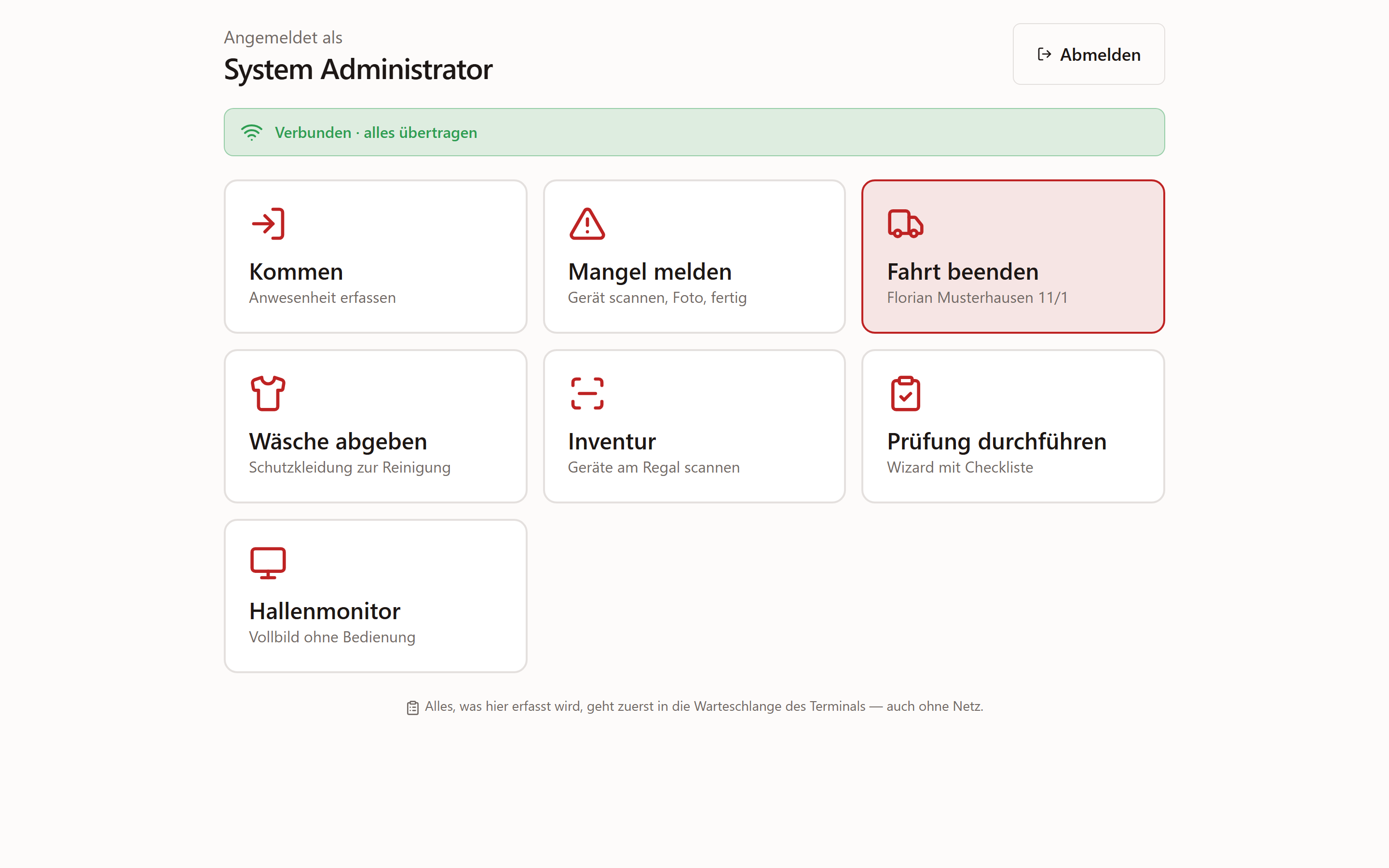Click the Kommen arrow-in icon
The width and height of the screenshot is (1389, 868).
[x=268, y=223]
